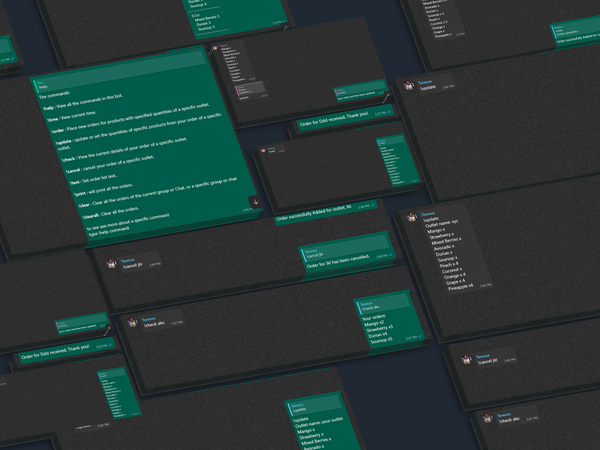This screenshot has height=450, width=600.
Task: Click 'Soursop x5' in the 'Your orders:' reply
Action: tap(381, 340)
